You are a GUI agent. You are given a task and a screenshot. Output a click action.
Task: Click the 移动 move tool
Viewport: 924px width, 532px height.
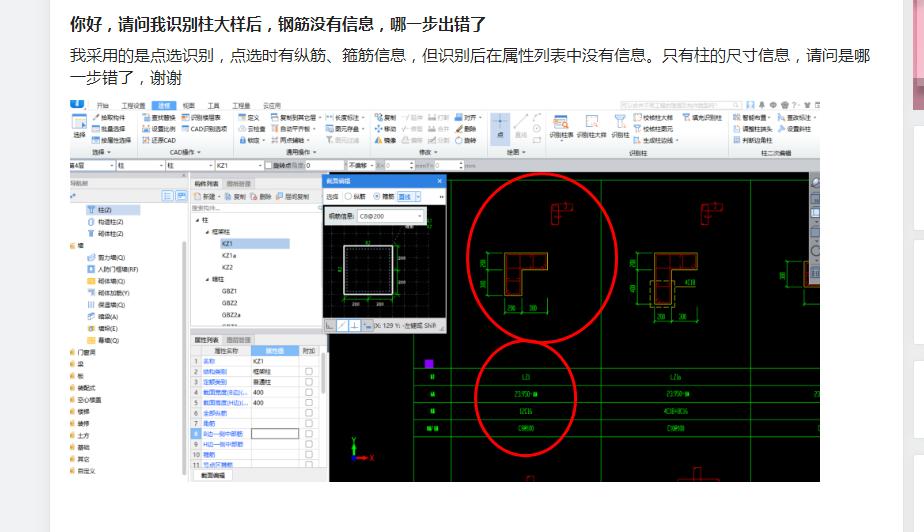[385, 129]
